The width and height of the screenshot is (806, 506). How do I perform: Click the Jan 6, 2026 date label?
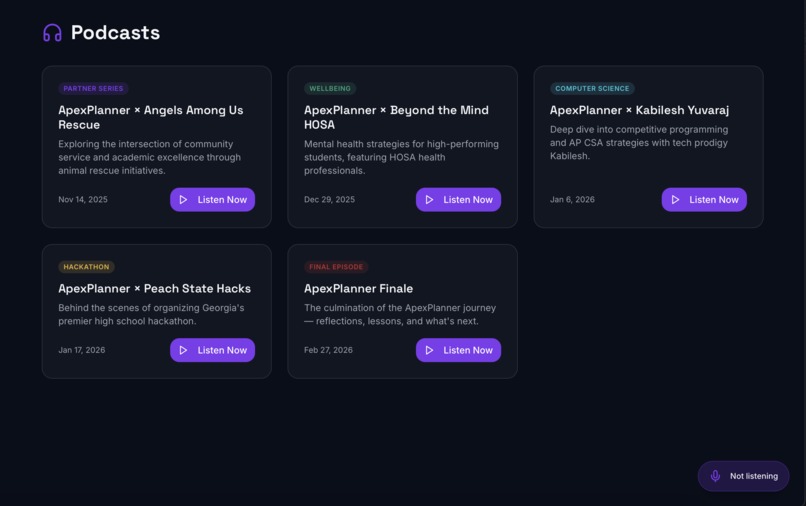(572, 200)
